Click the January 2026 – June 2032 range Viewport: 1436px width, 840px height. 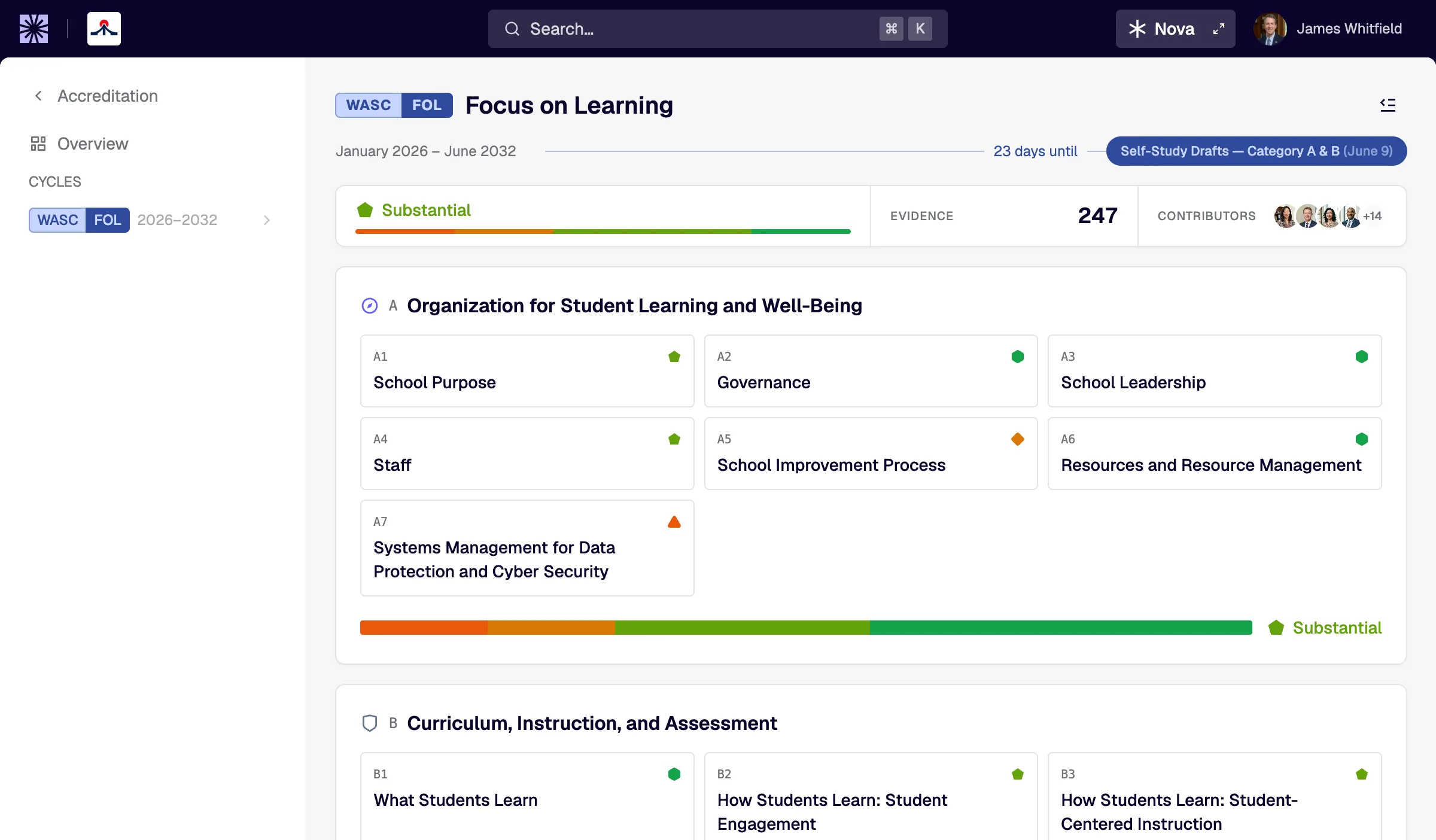click(x=426, y=151)
